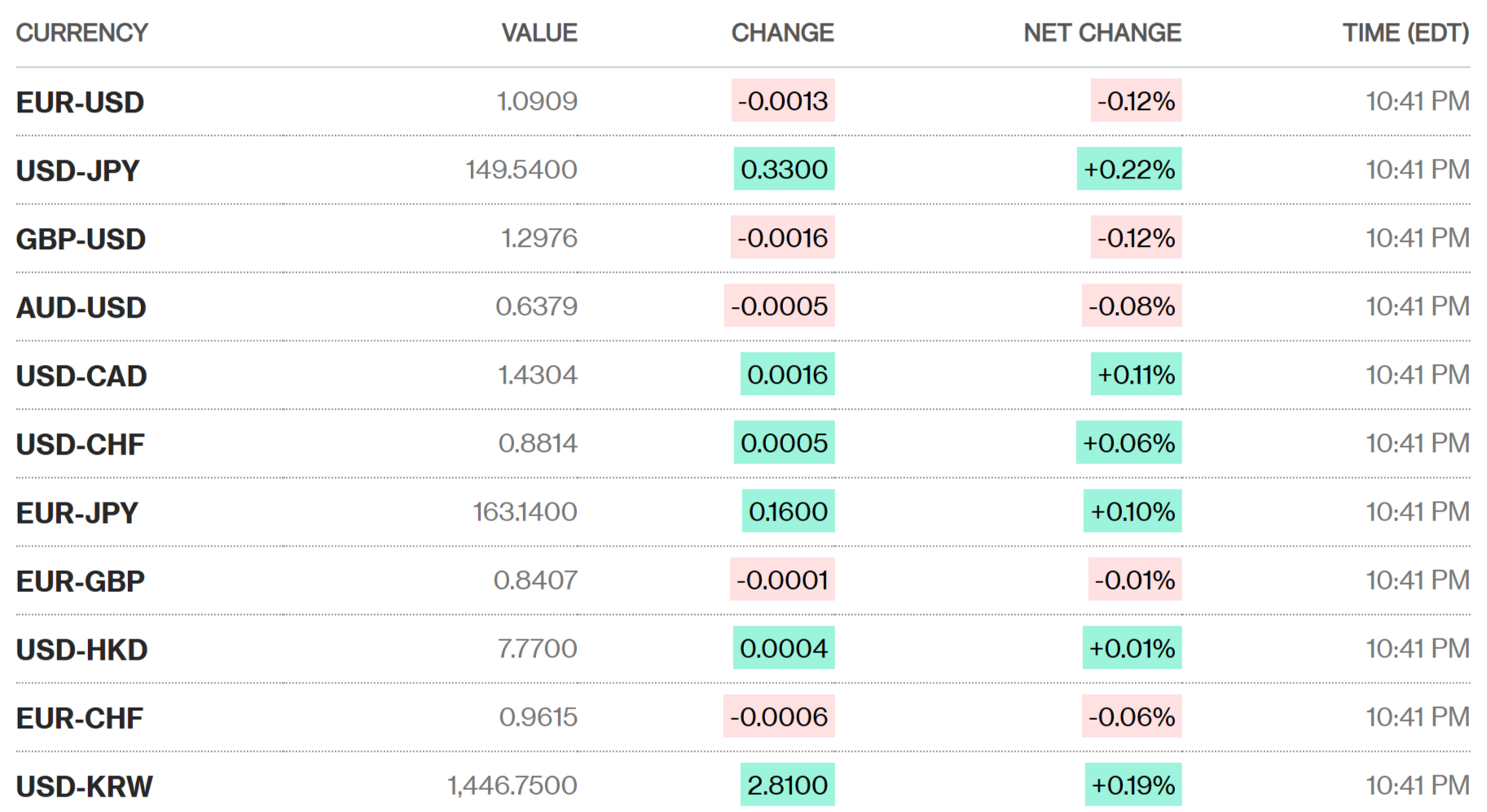Select the USD-KRW currency pair
Viewport: 1487px width, 812px height.
click(x=84, y=787)
